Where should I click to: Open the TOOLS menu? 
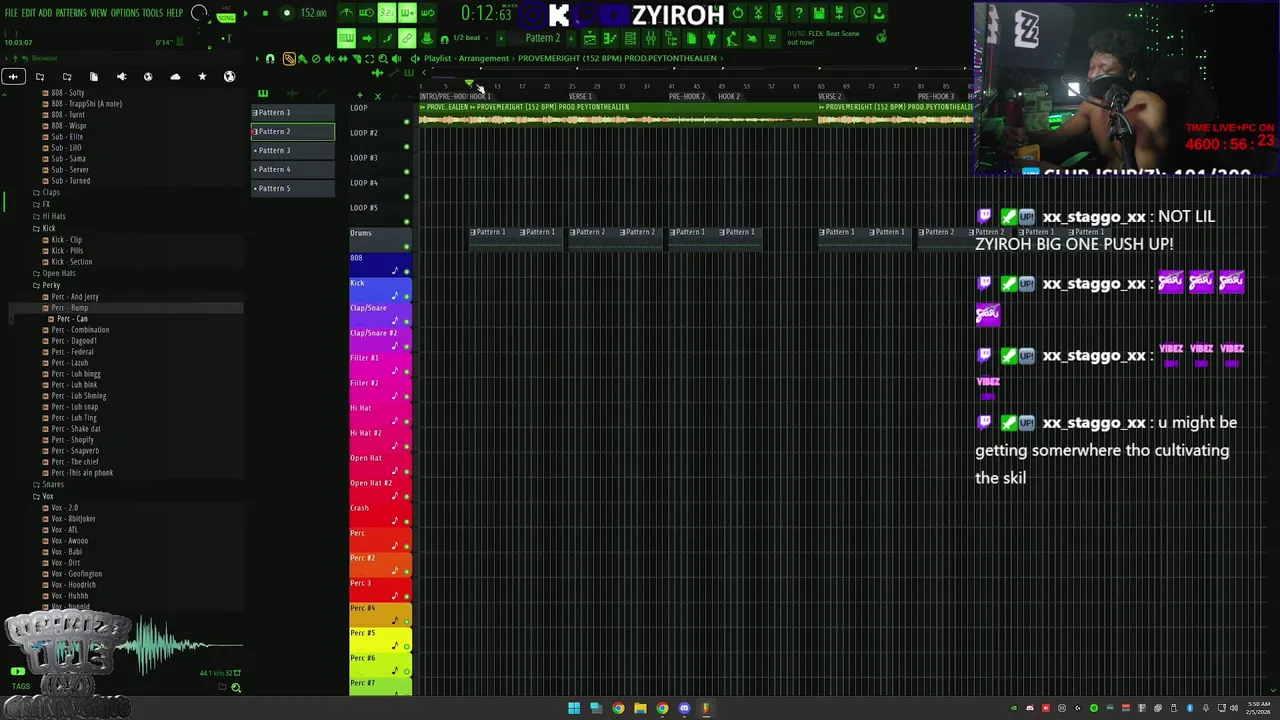tap(152, 13)
